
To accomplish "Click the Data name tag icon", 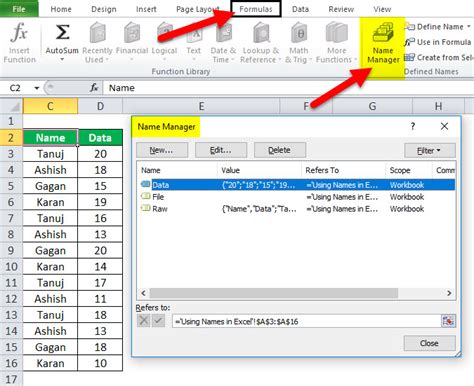I will pos(145,184).
